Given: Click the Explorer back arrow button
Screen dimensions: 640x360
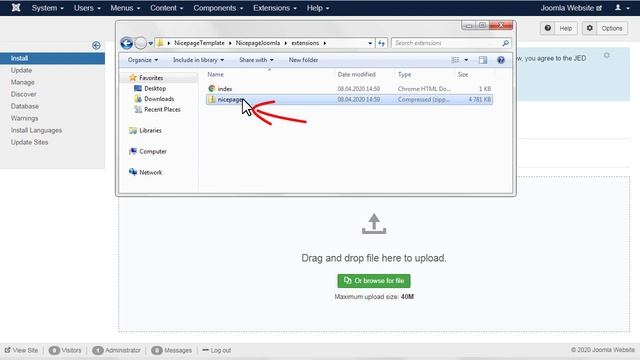Looking at the screenshot, I should (x=127, y=43).
